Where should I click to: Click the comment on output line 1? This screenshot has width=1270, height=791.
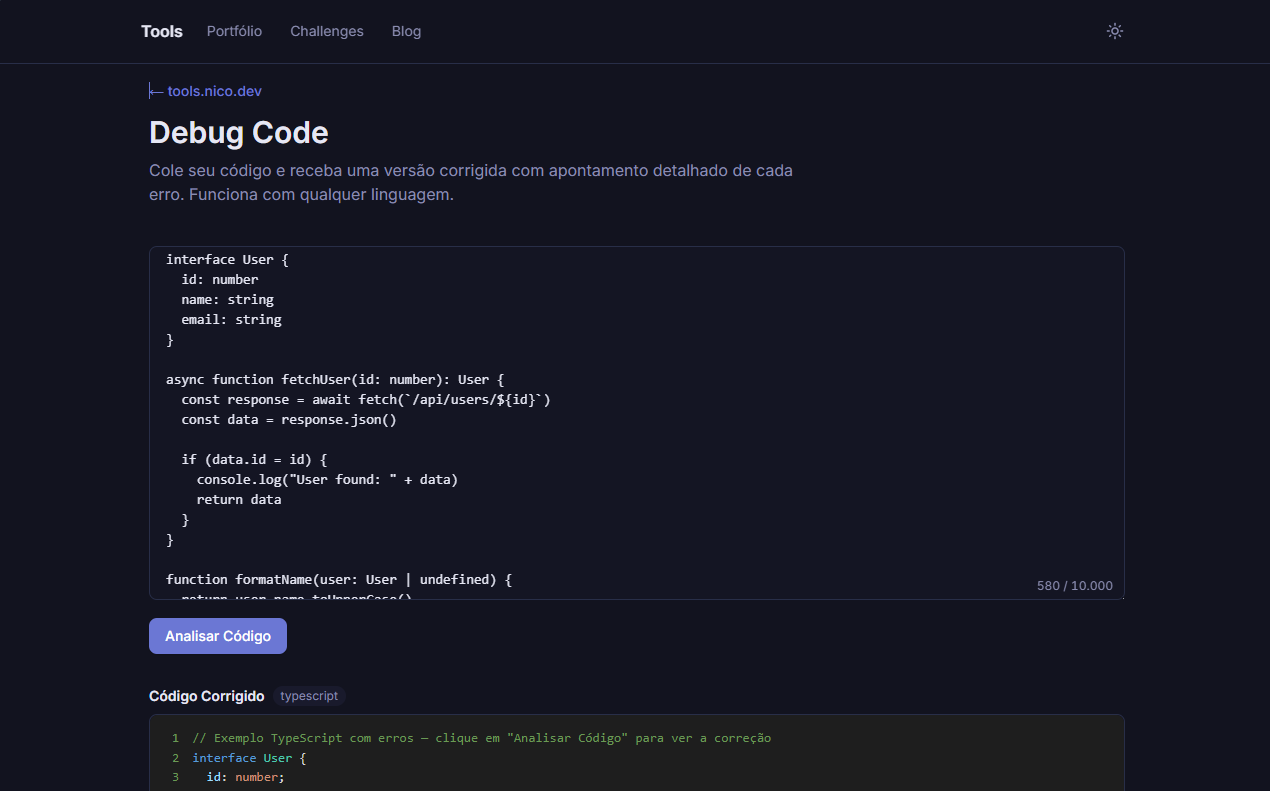(x=482, y=738)
